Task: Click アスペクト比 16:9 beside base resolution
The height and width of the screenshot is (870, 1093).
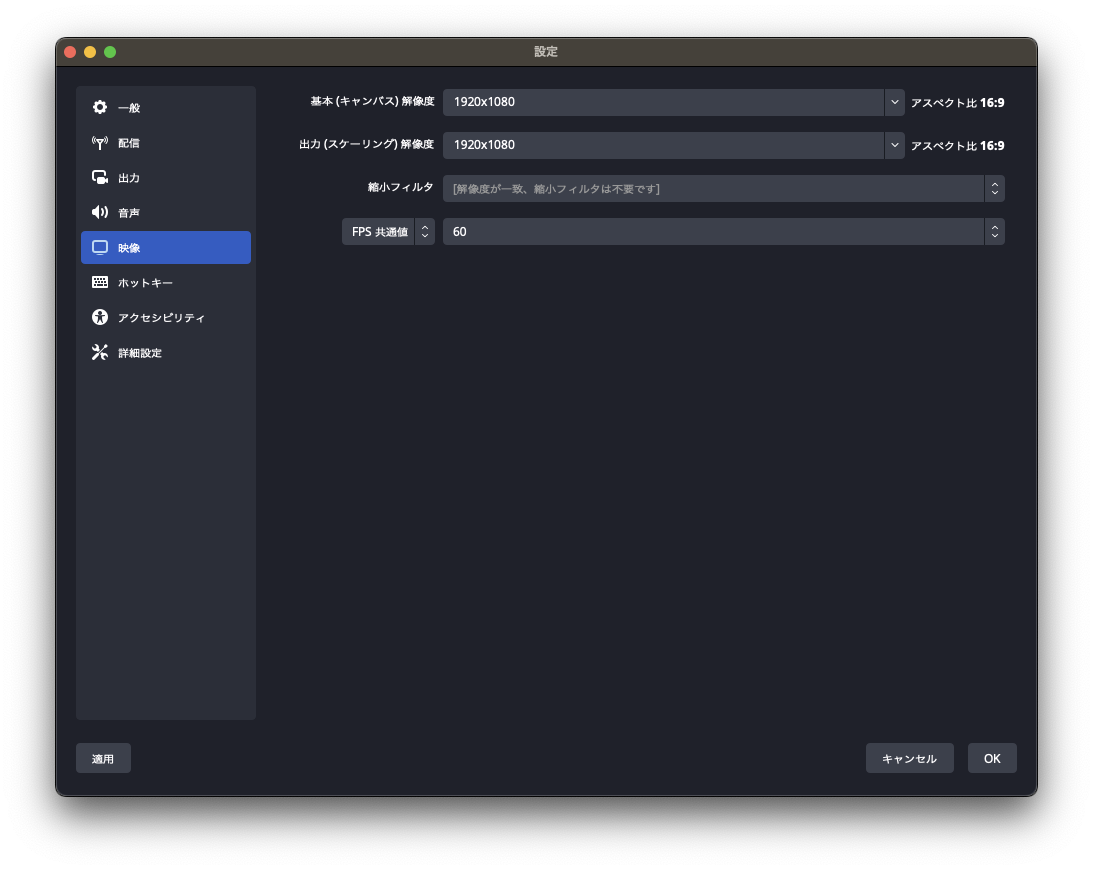Action: [958, 103]
